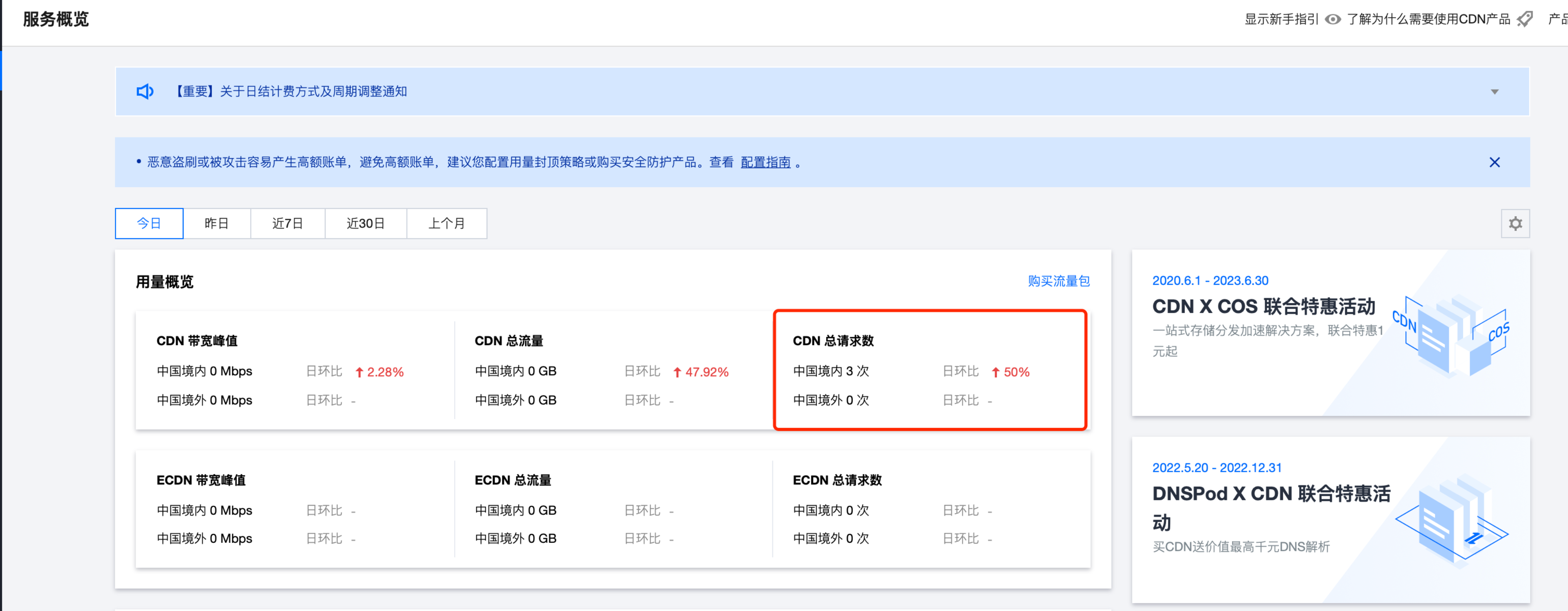Select the 今日 tab
Viewport: 1568px width, 611px height.
[149, 224]
